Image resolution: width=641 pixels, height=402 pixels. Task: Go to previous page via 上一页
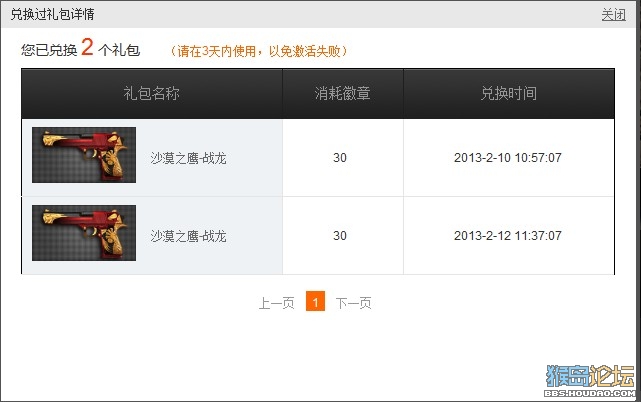coord(276,303)
